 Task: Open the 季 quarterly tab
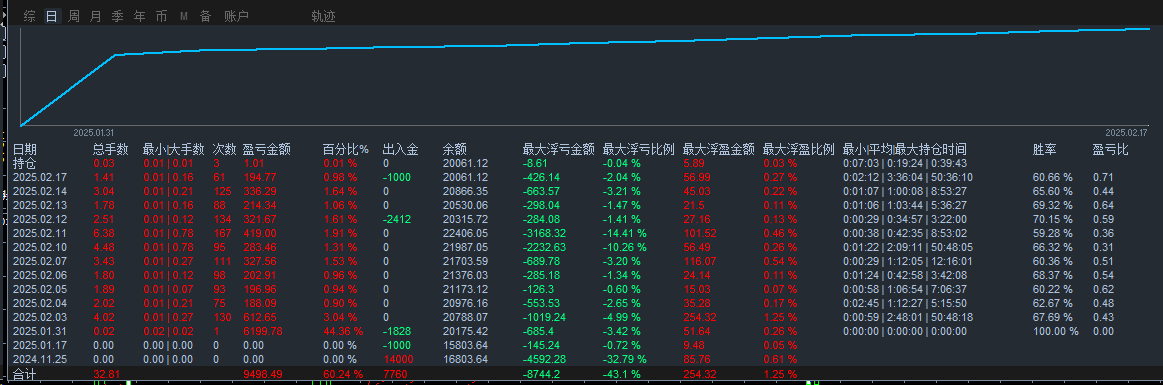click(117, 16)
